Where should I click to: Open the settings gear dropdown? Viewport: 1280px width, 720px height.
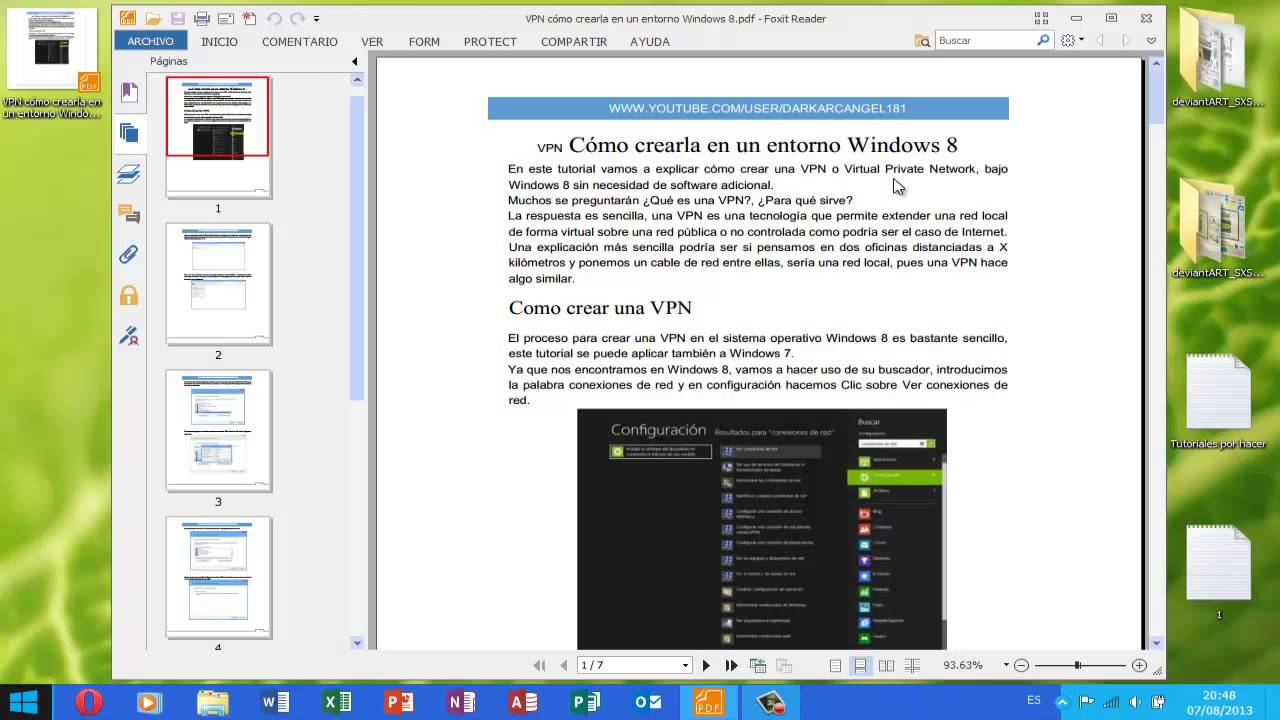(x=1072, y=40)
